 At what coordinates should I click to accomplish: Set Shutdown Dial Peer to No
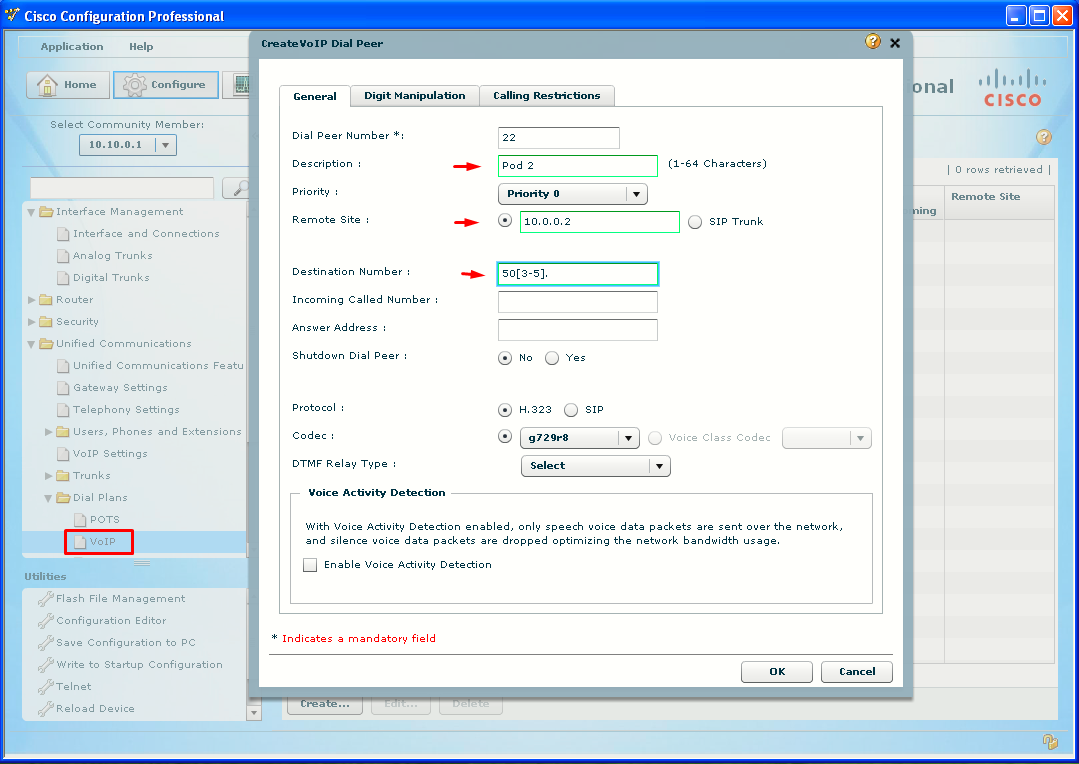coord(505,358)
